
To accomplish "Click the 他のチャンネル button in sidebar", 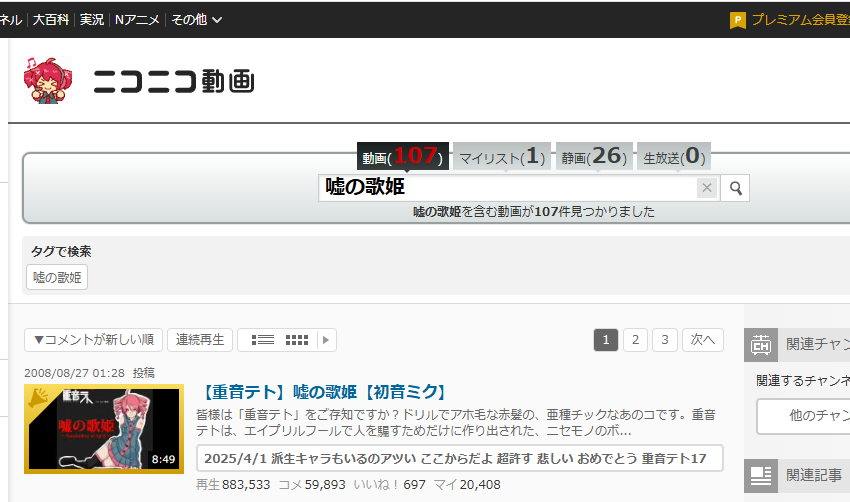I will pos(803,416).
